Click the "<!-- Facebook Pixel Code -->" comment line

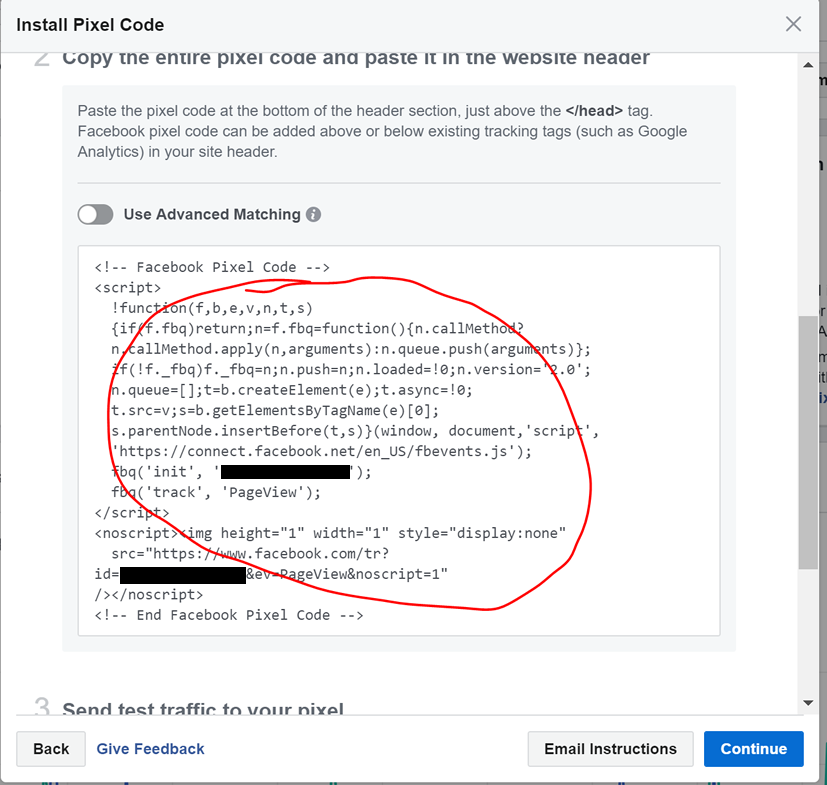pyautogui.click(x=212, y=267)
